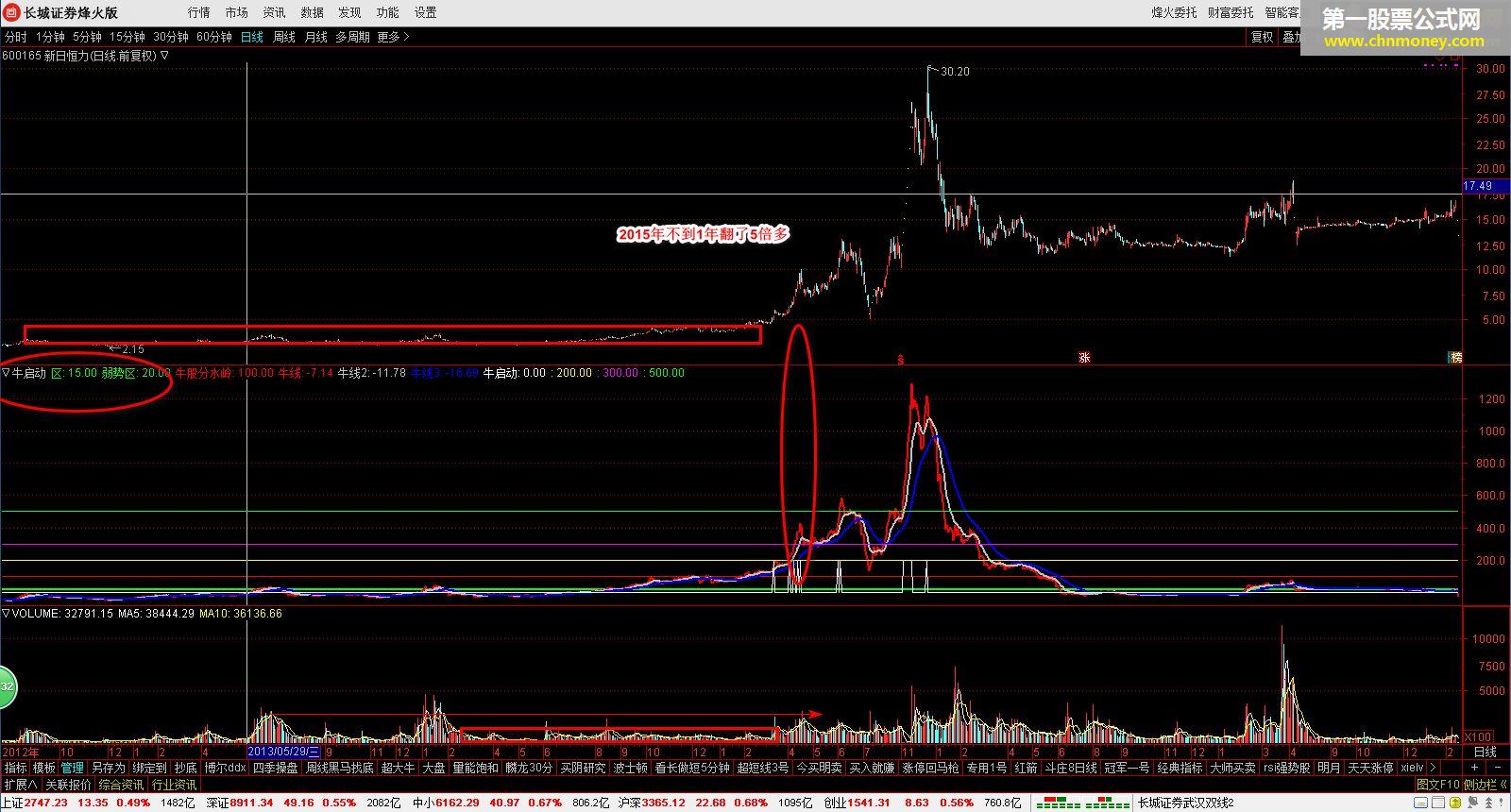Click the Great Wall Securities app logo icon

pos(11,12)
